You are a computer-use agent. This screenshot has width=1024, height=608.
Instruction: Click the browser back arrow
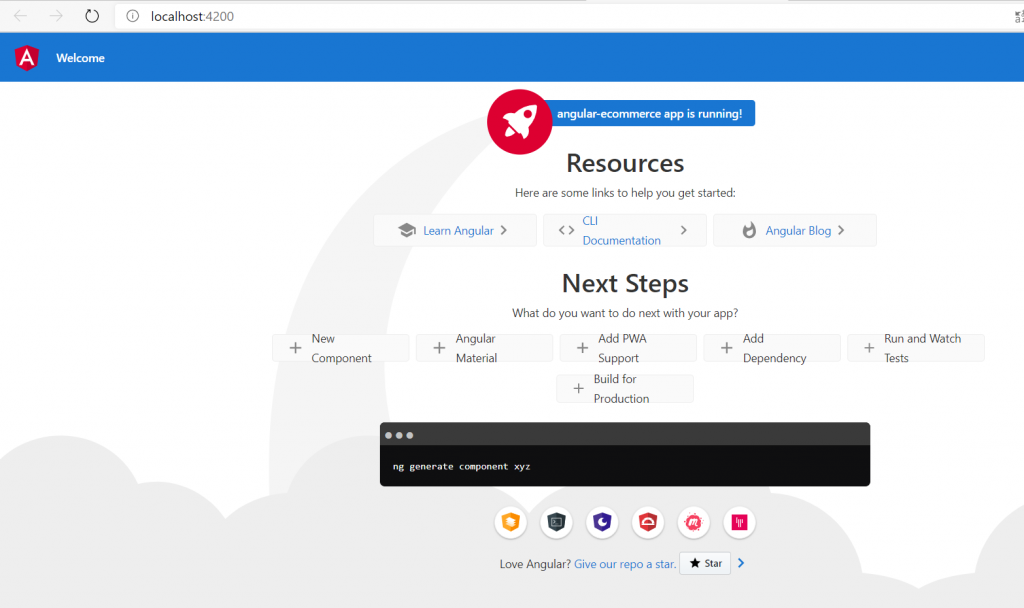tap(20, 16)
